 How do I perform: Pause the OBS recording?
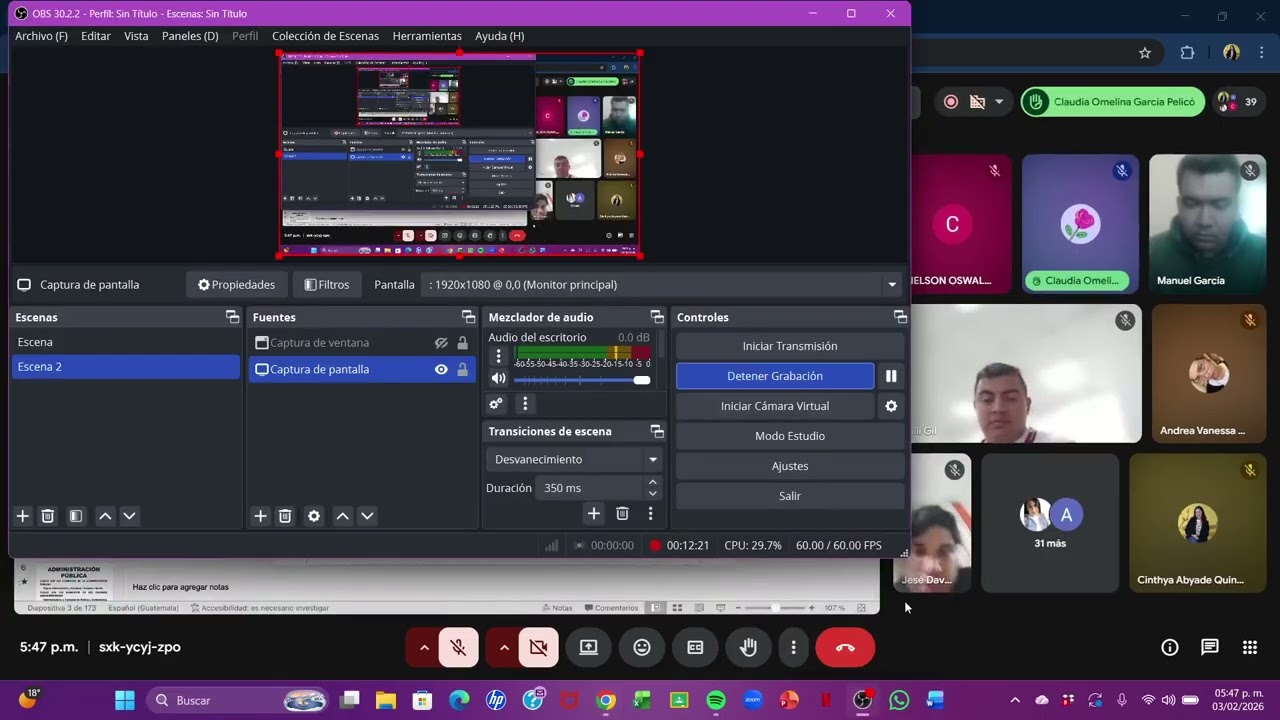point(891,376)
